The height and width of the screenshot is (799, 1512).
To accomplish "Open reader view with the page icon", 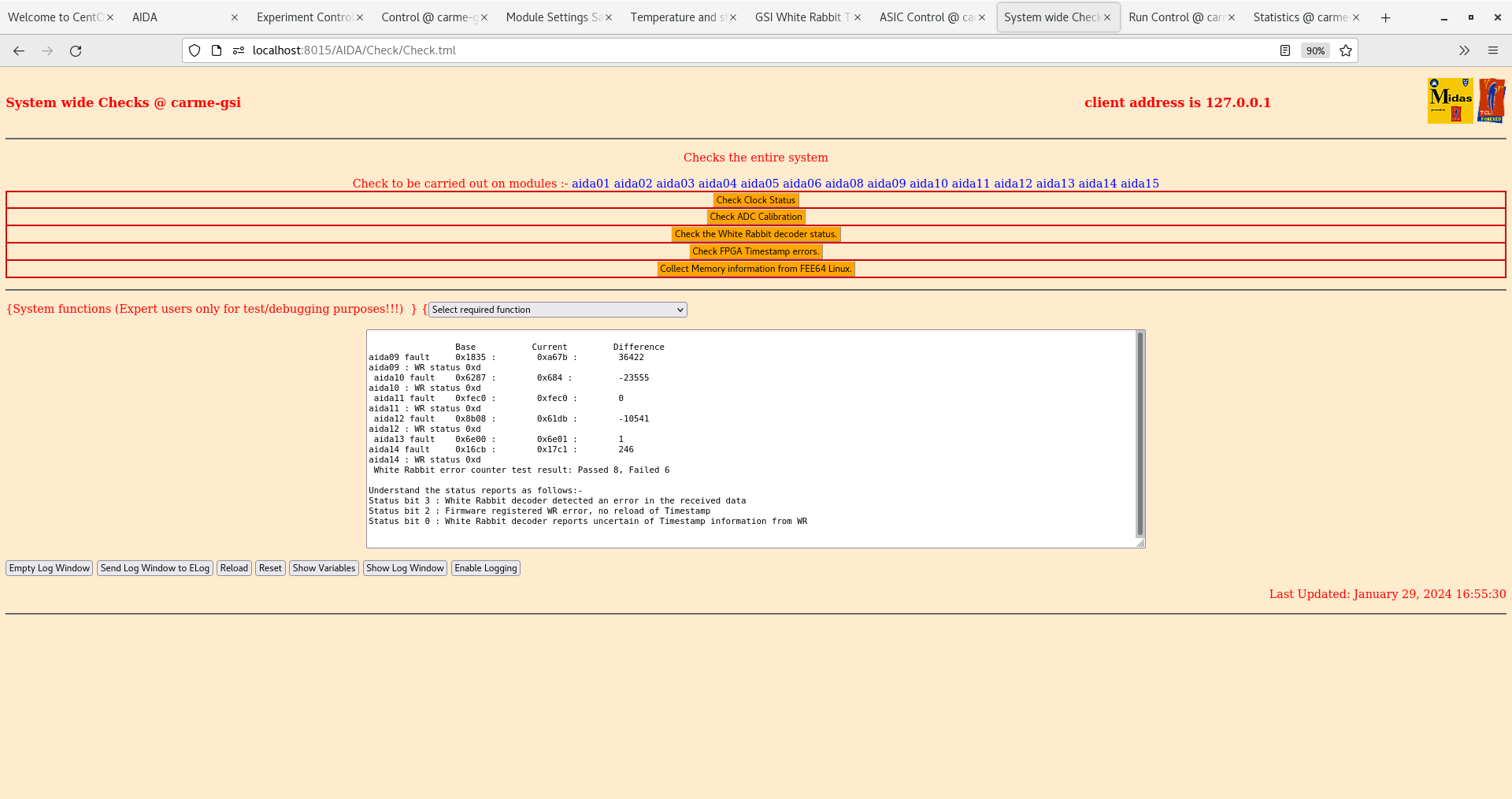I will [x=1285, y=50].
